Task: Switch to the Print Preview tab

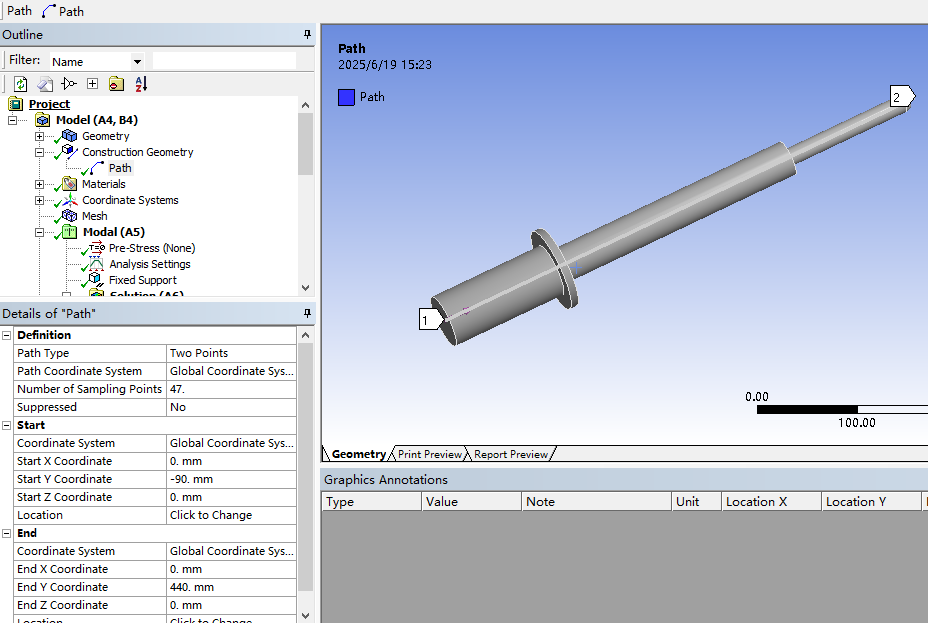Action: (430, 454)
